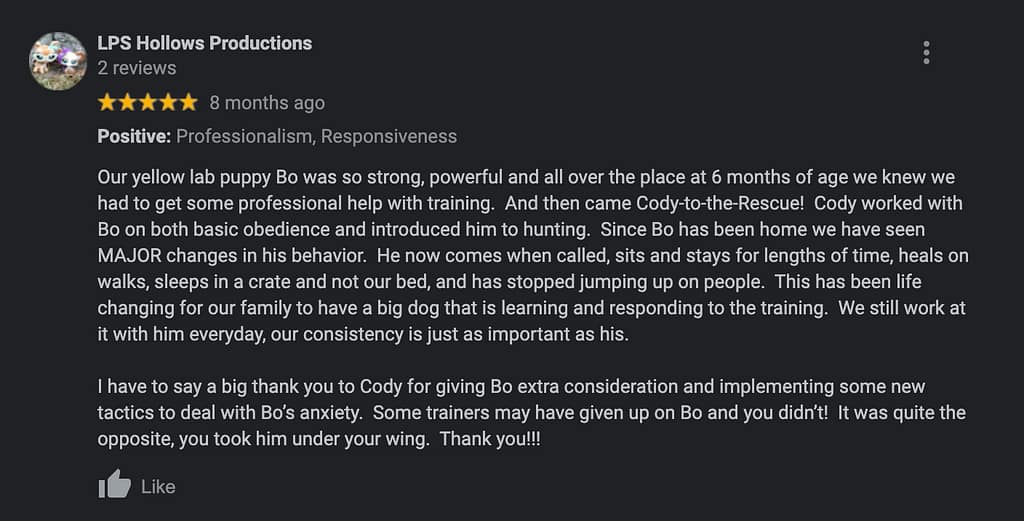Image resolution: width=1024 pixels, height=521 pixels.
Task: Open the three-dot more options menu
Action: point(926,53)
